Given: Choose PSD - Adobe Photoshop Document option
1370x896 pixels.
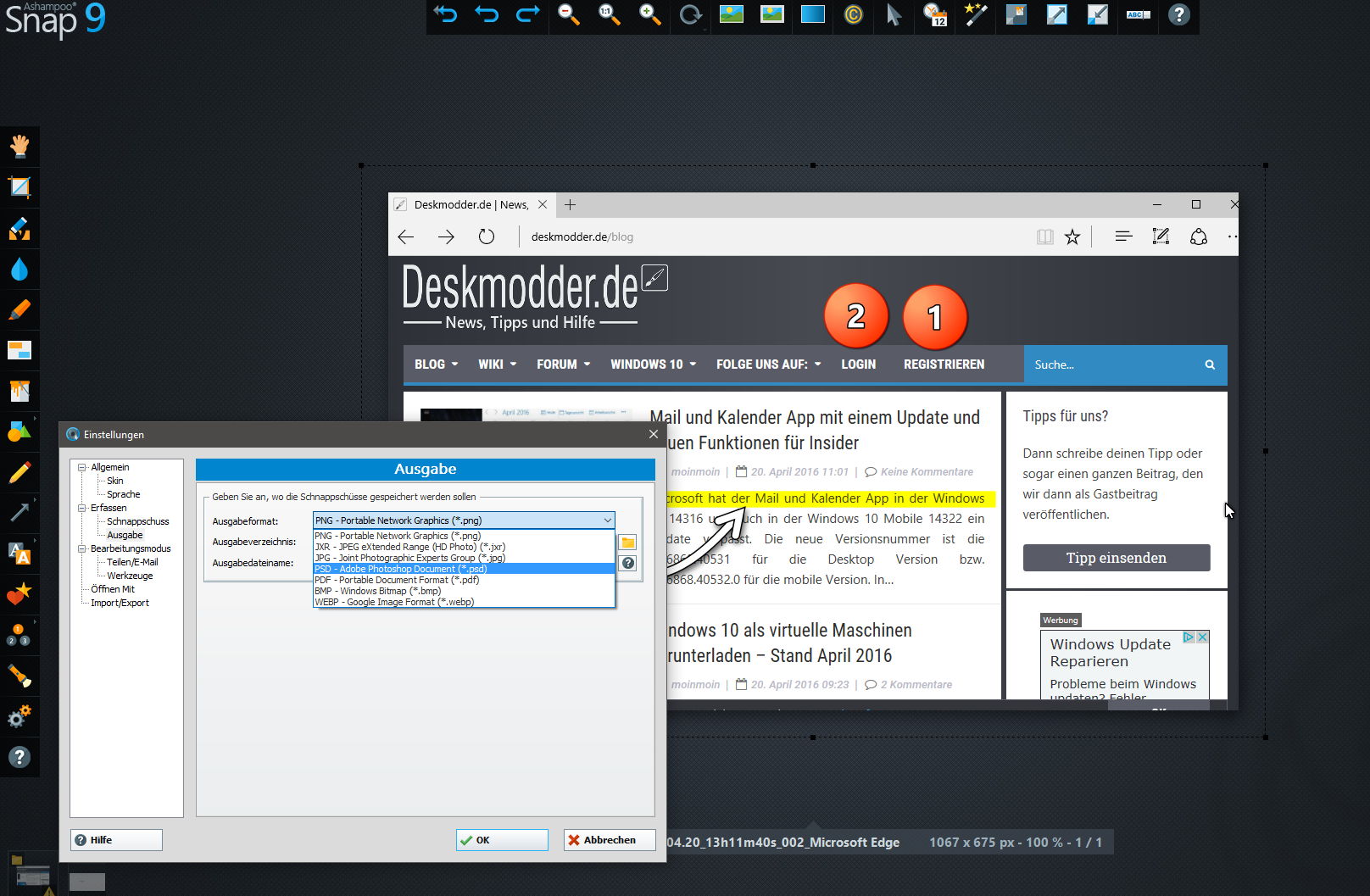Looking at the screenshot, I should pyautogui.click(x=464, y=569).
